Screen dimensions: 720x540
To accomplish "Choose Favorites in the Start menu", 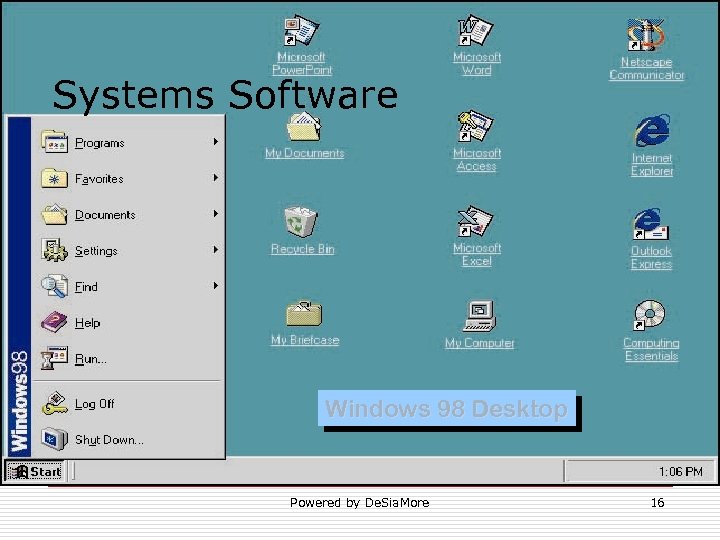I will point(128,178).
